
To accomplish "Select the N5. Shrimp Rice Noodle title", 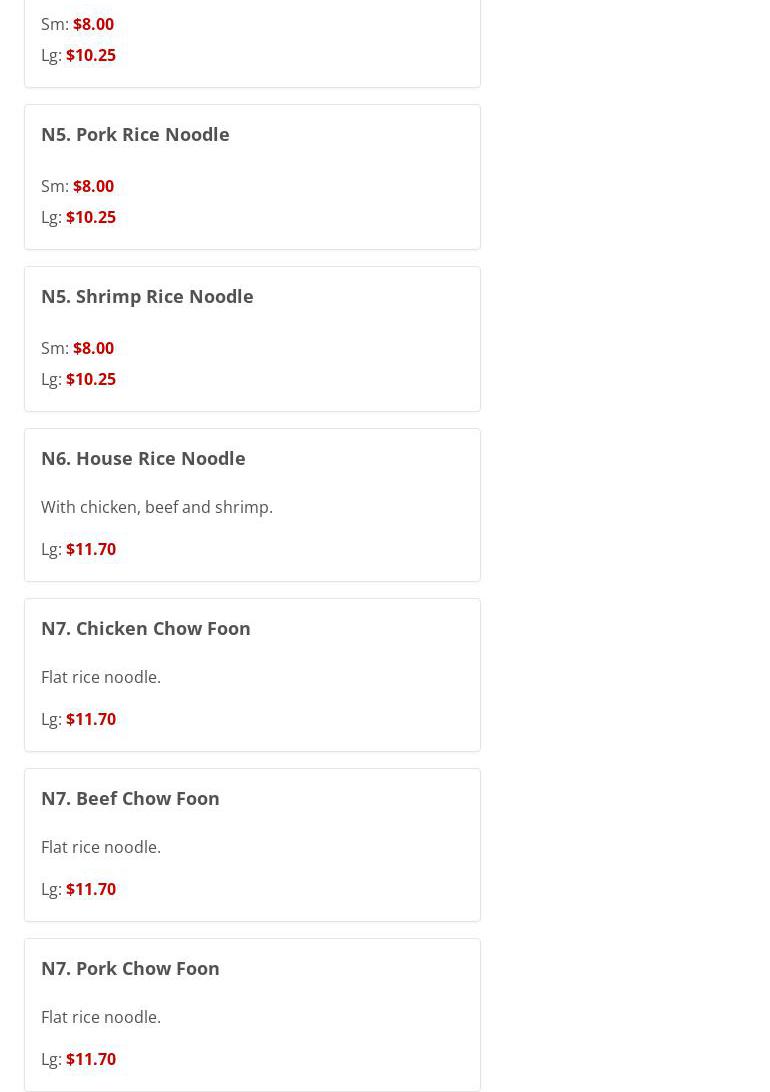I will point(147,296).
